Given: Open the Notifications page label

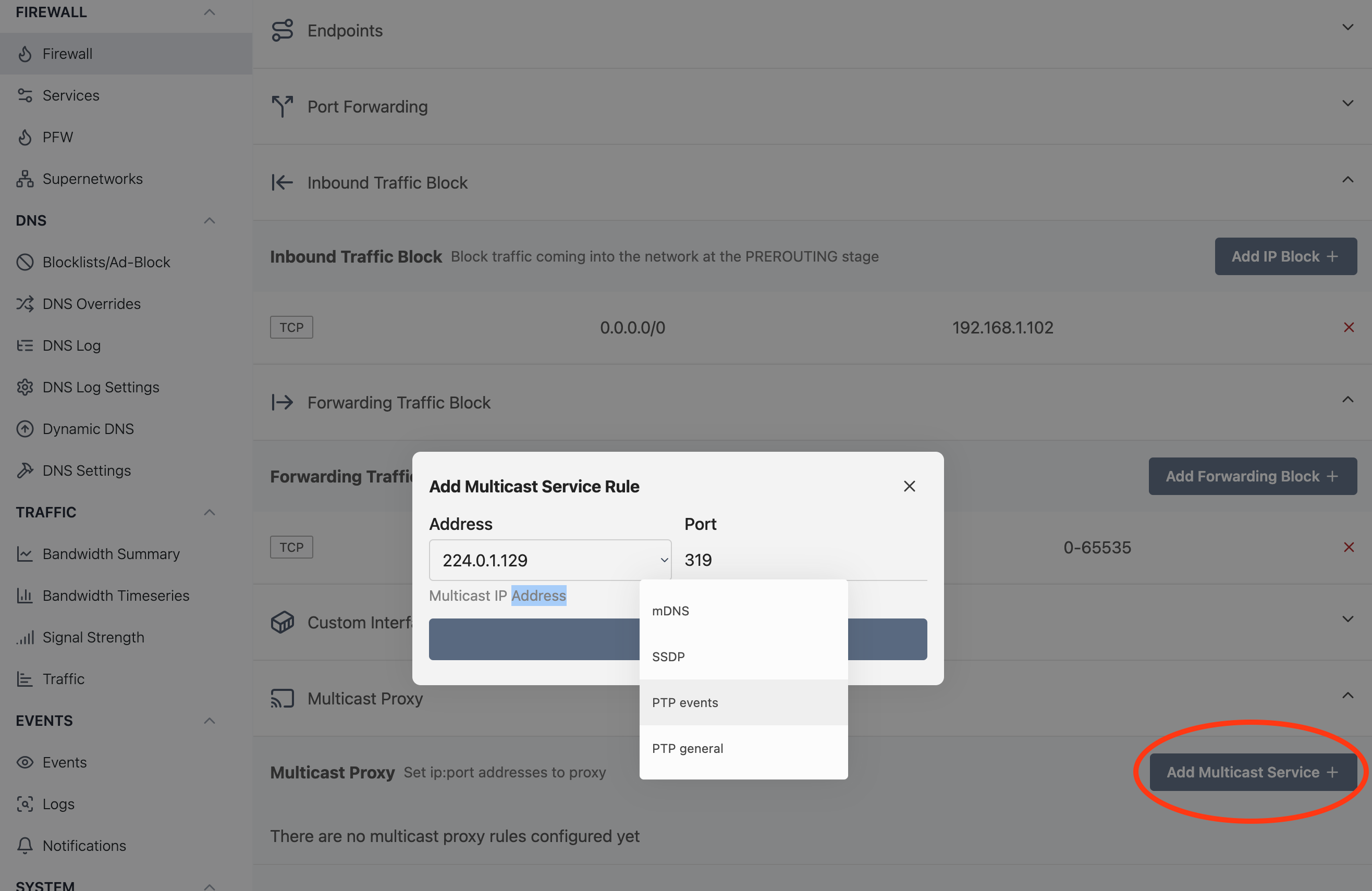Looking at the screenshot, I should (x=84, y=846).
